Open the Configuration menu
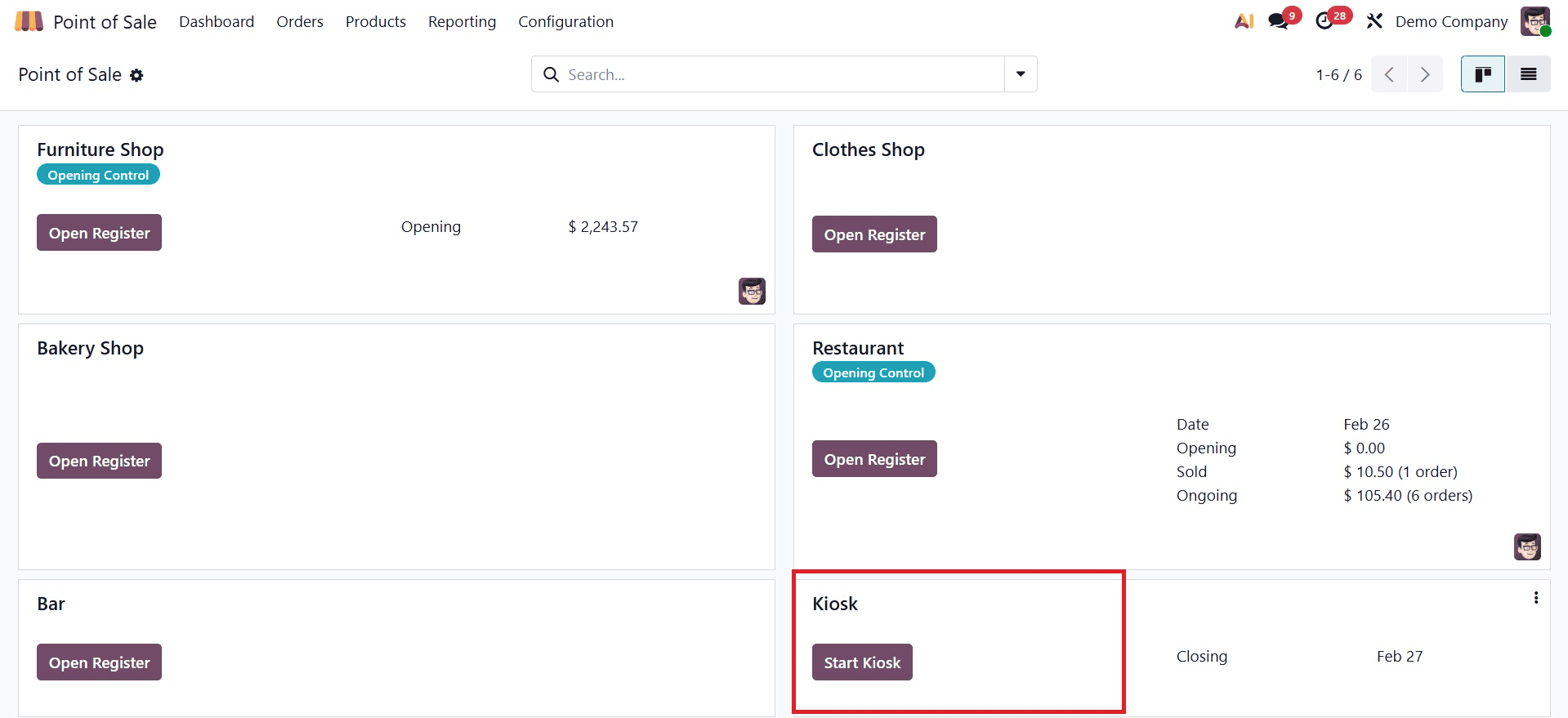 [x=565, y=21]
